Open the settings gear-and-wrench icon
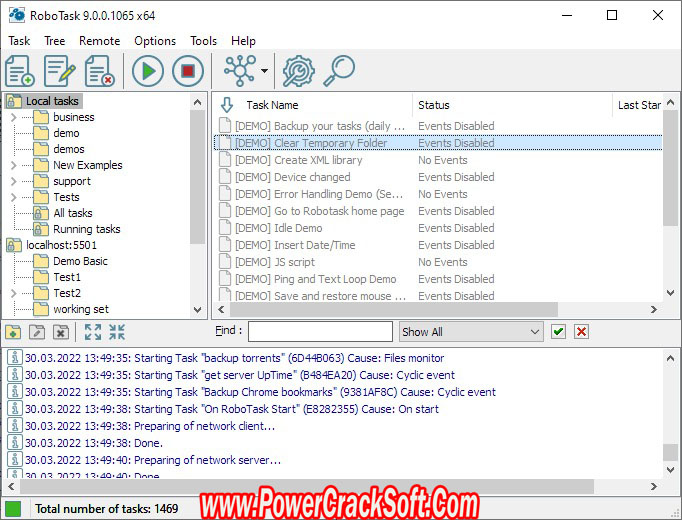Image resolution: width=682 pixels, height=520 pixels. click(298, 71)
